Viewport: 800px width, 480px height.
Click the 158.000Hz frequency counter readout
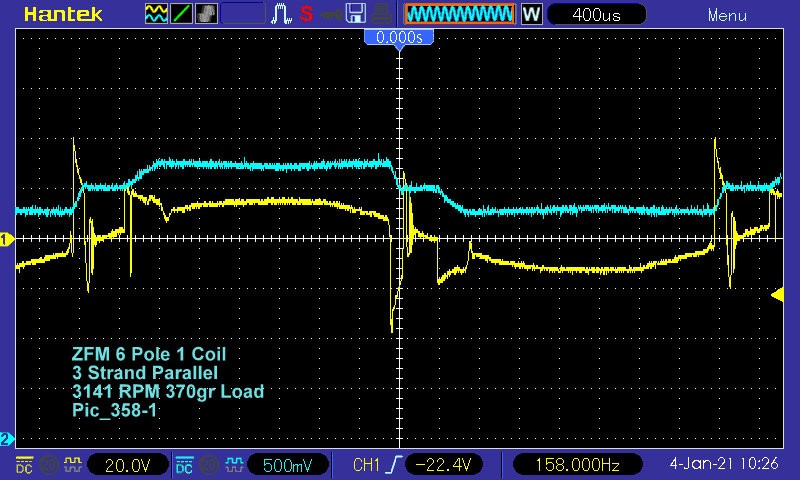578,465
